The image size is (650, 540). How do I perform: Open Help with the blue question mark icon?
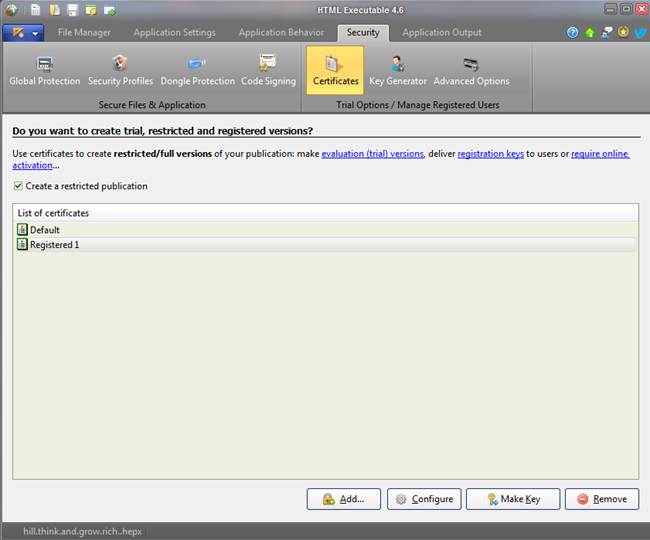(x=572, y=32)
